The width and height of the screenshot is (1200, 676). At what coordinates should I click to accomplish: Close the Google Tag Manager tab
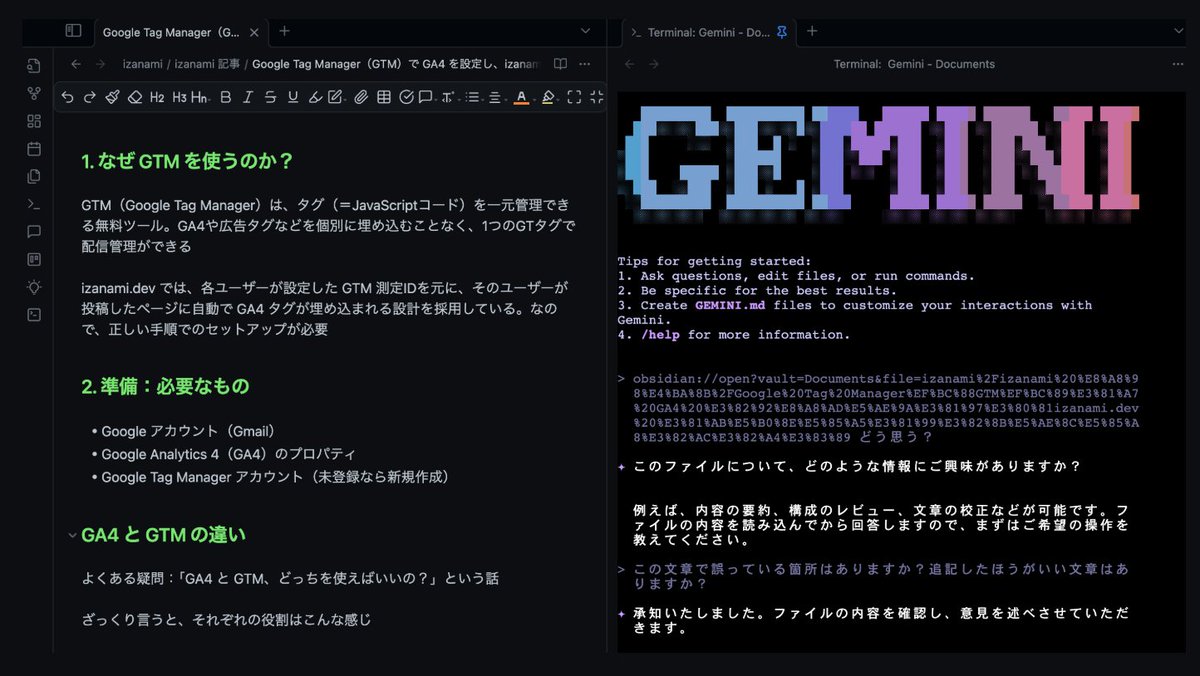click(255, 32)
